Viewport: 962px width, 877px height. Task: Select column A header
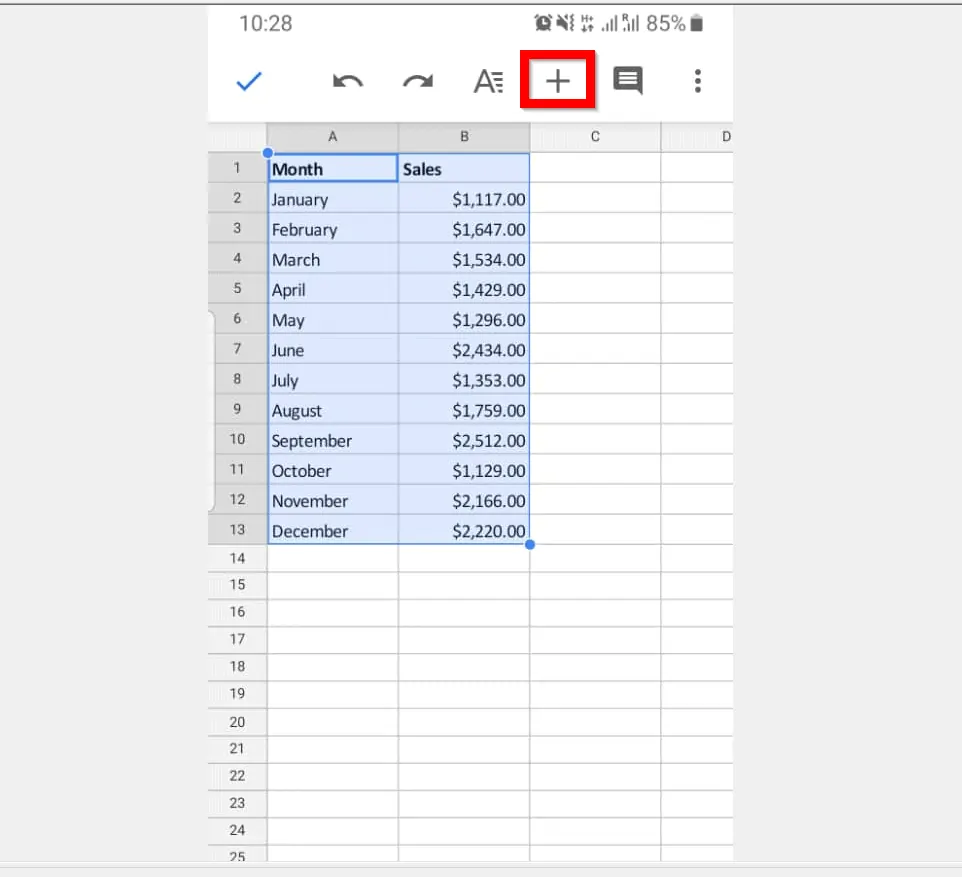click(333, 136)
